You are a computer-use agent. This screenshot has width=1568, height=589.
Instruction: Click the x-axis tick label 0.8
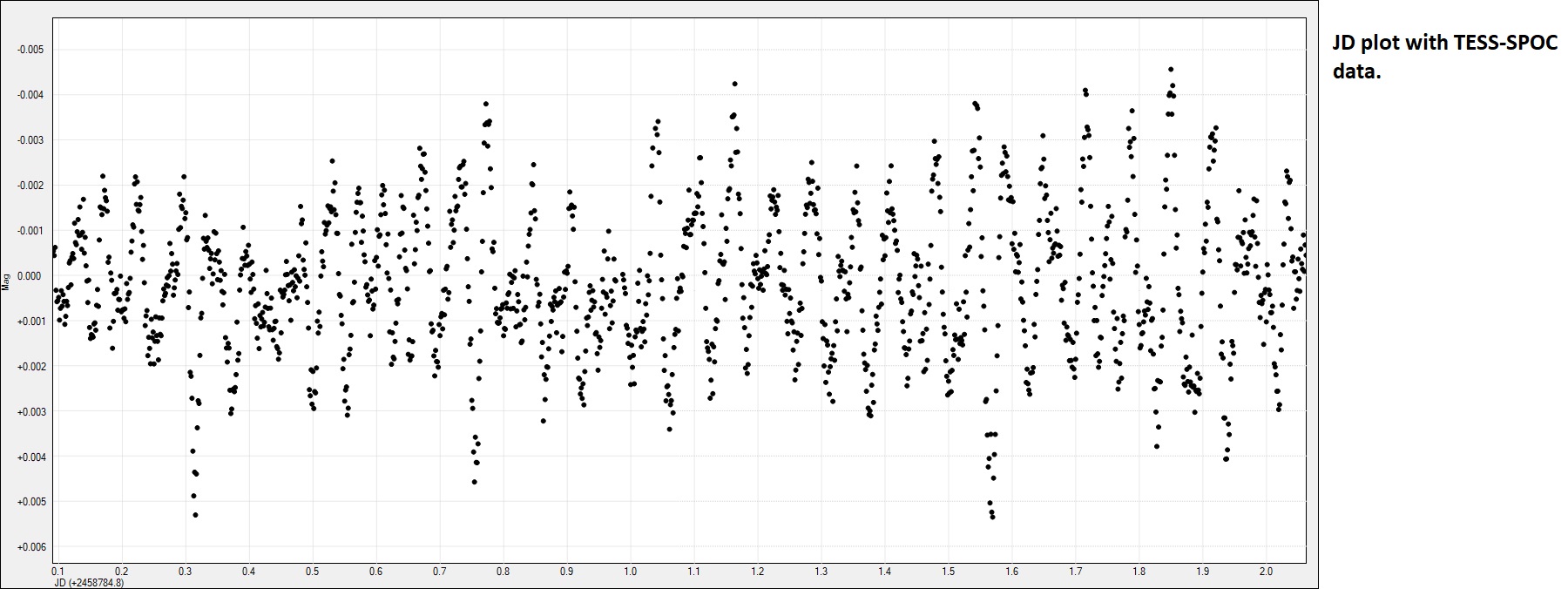click(504, 572)
